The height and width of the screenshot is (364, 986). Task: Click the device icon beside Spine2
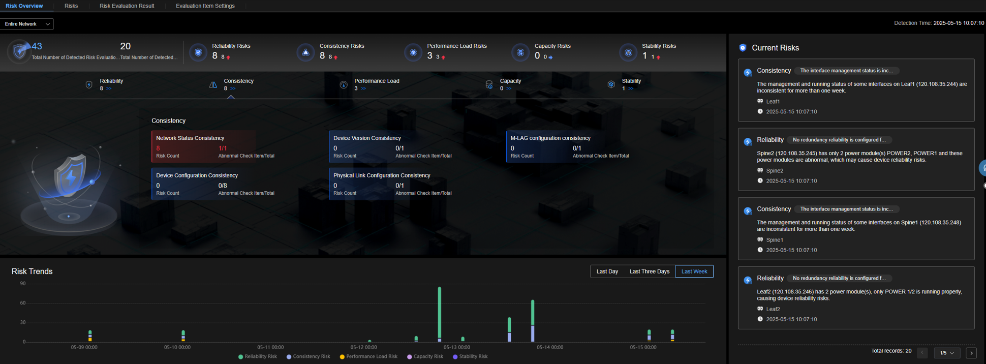760,170
